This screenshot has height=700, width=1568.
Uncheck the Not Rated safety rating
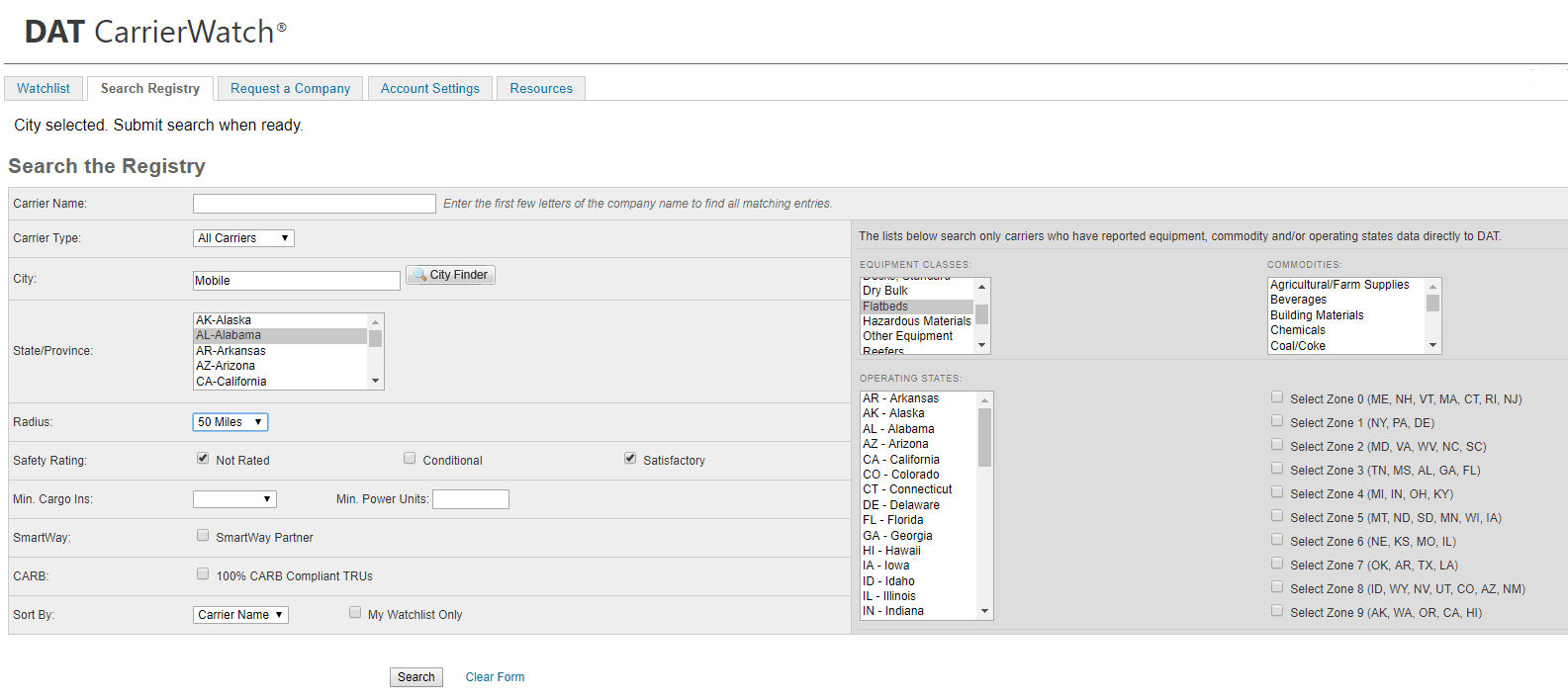[x=203, y=459]
